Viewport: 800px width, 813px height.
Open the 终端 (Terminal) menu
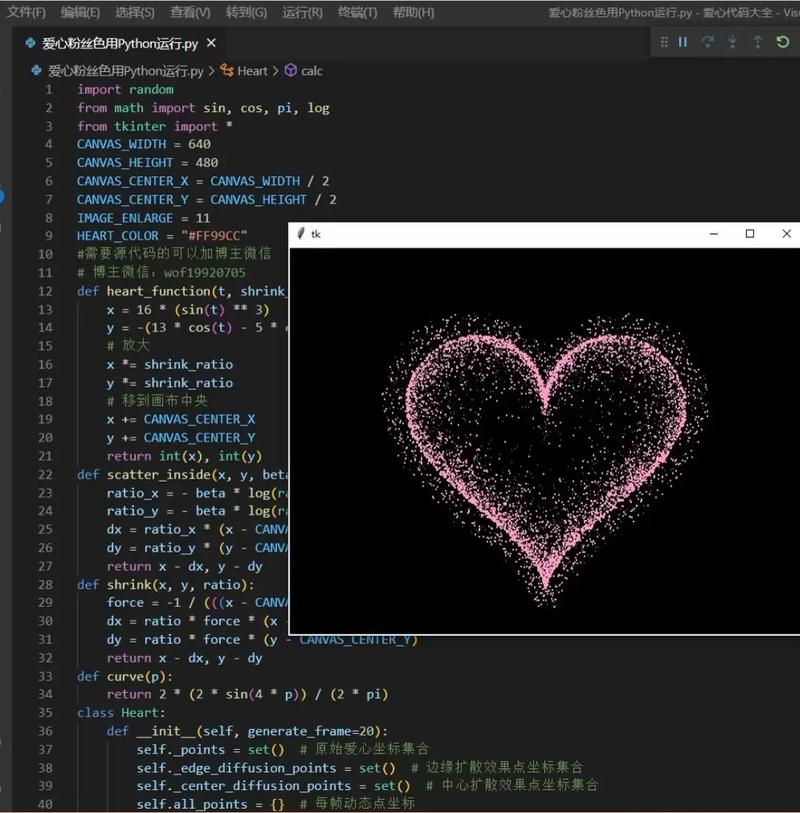click(x=358, y=13)
